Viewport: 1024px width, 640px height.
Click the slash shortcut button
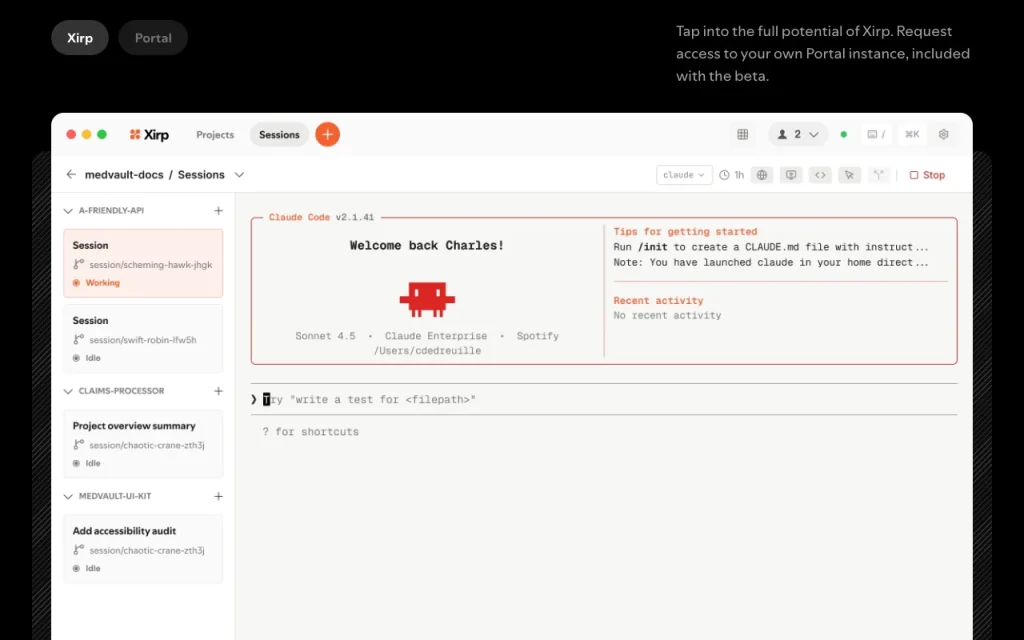pos(876,135)
